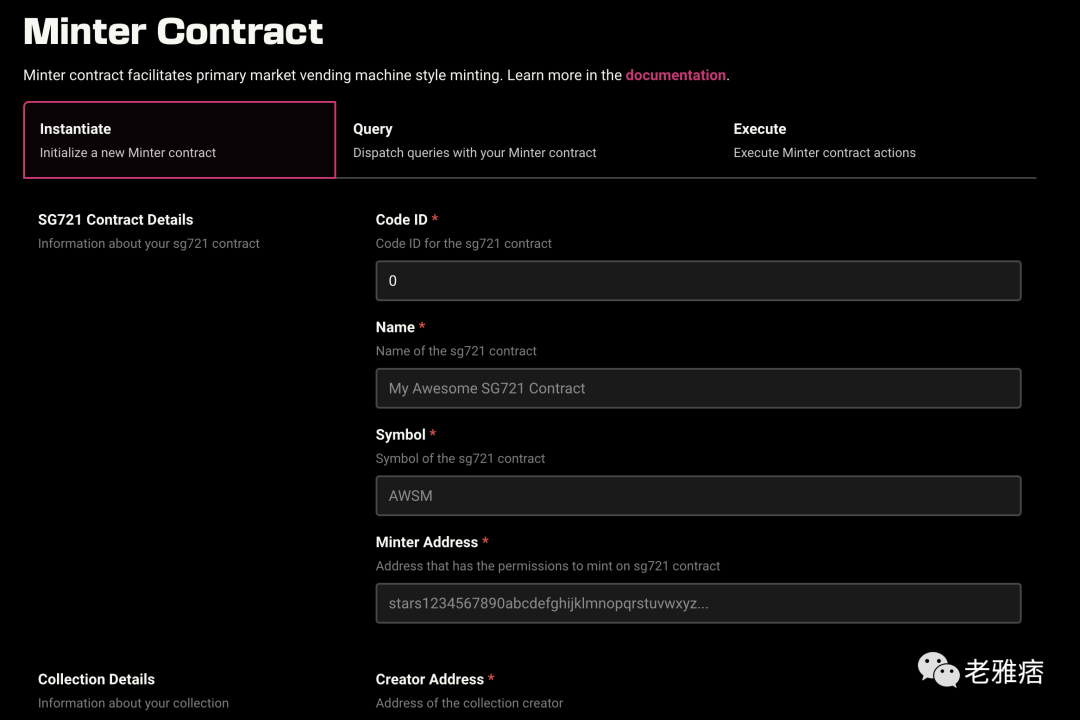Click 'Initialize a new Minter contract' description
This screenshot has width=1080, height=720.
(128, 153)
